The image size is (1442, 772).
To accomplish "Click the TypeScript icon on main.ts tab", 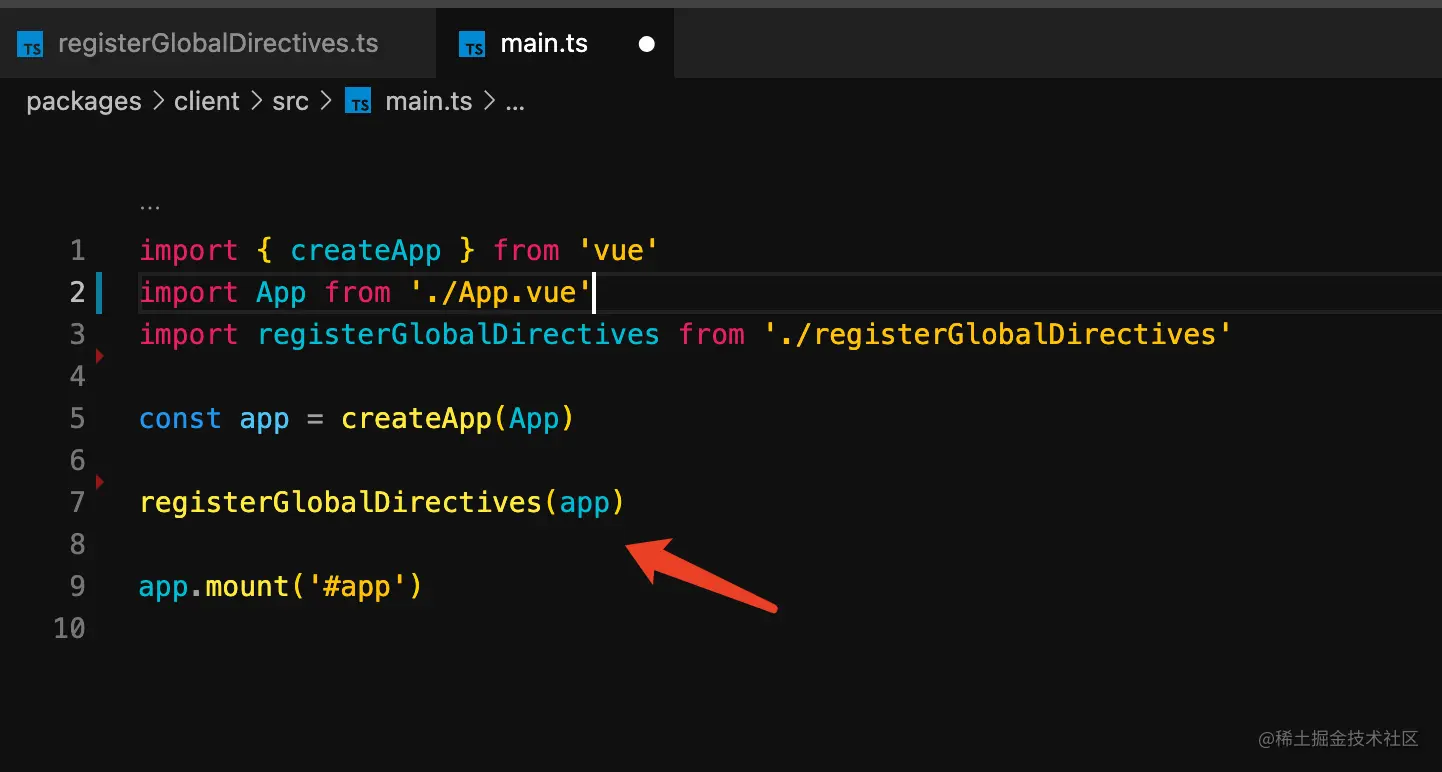I will pos(471,45).
